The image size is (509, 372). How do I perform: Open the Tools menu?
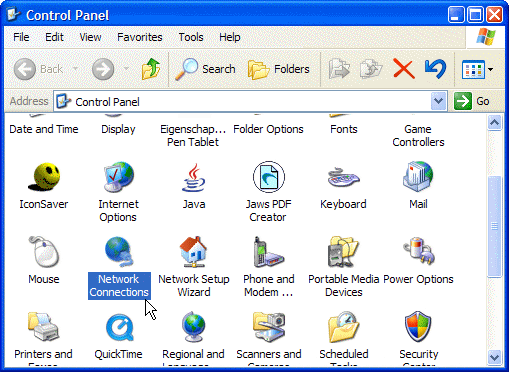191,37
